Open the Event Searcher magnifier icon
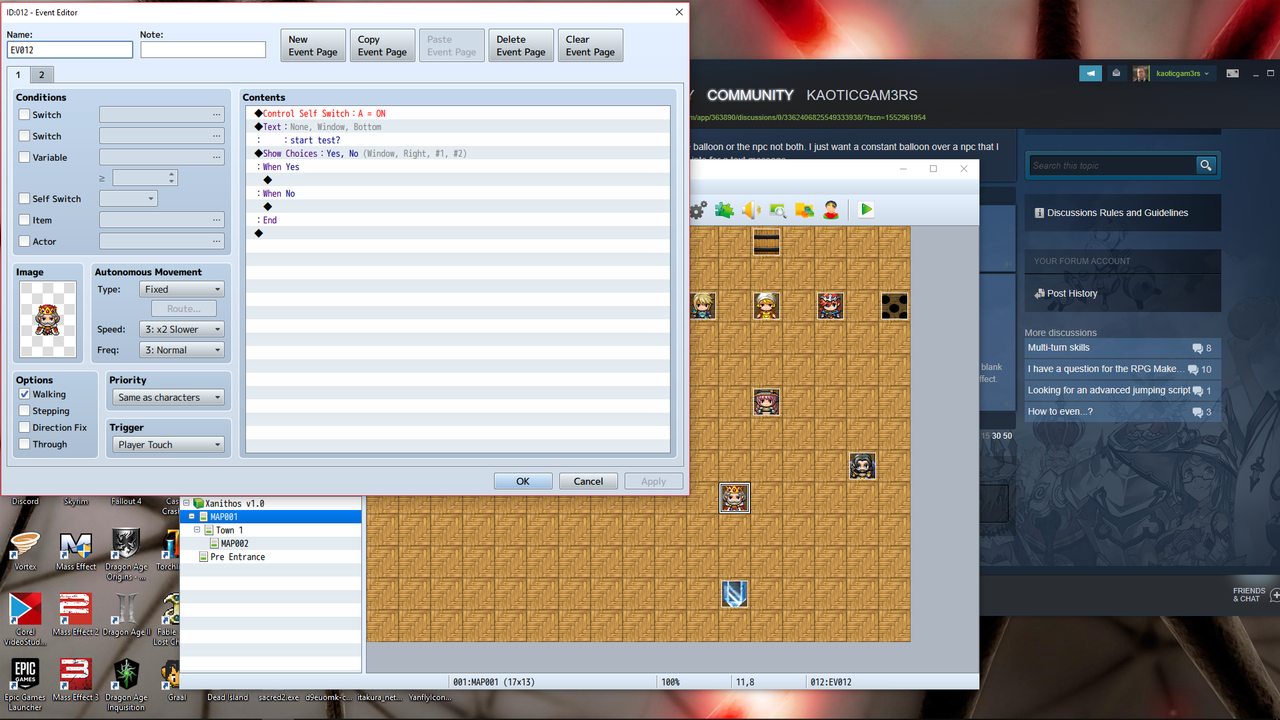The image size is (1280, 720). pyautogui.click(x=776, y=209)
